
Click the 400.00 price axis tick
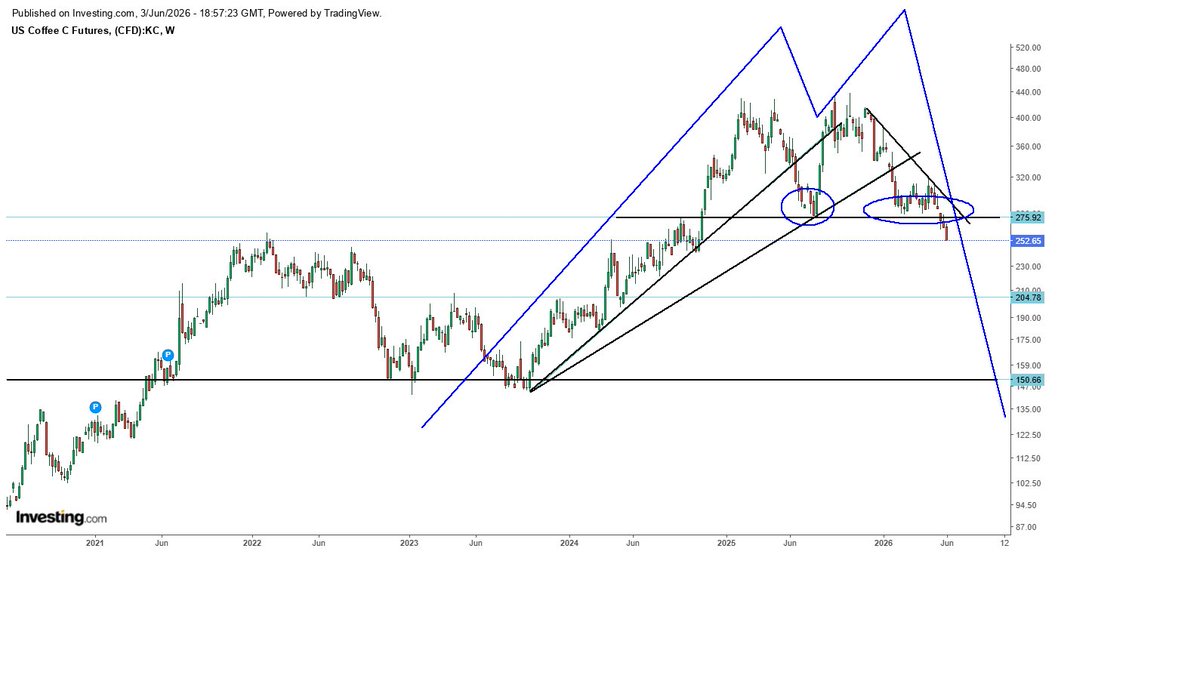pyautogui.click(x=1030, y=118)
